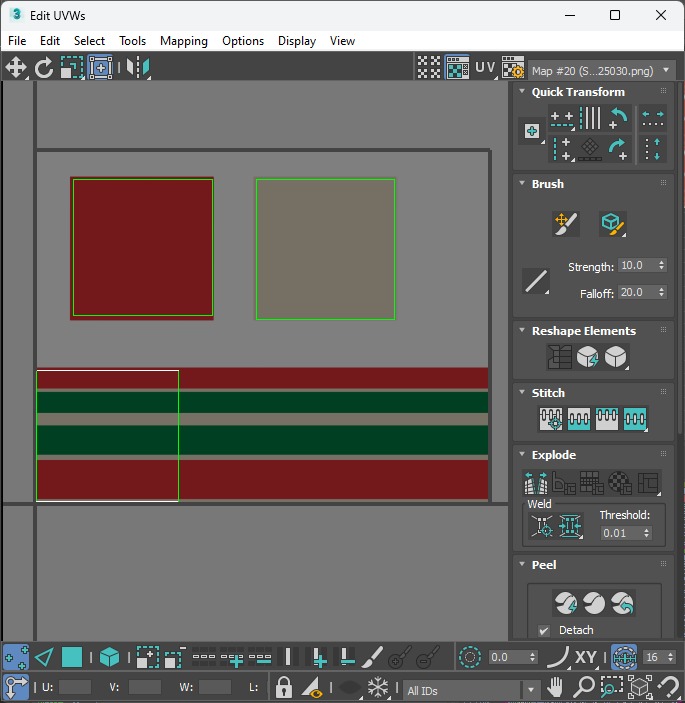The image size is (685, 703).
Task: Click the XY soft selection space button
Action: pyautogui.click(x=585, y=657)
